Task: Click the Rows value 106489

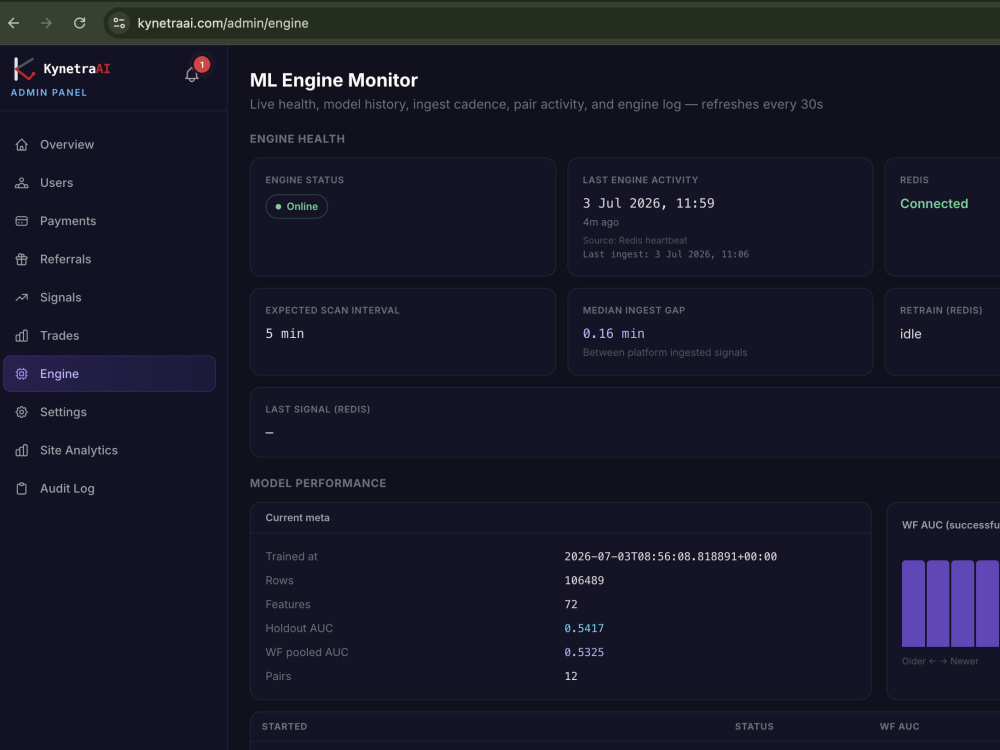Action: (x=584, y=580)
